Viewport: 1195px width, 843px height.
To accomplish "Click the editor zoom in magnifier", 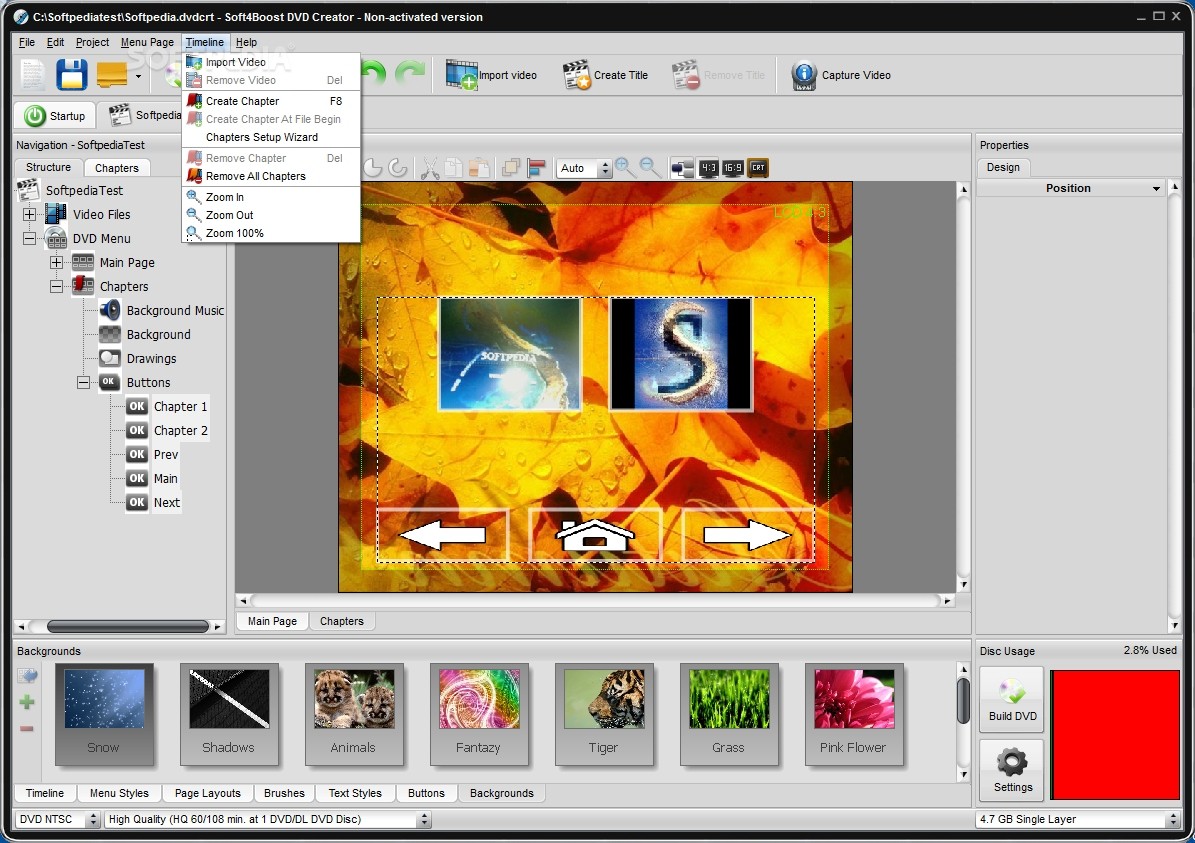I will (x=625, y=168).
